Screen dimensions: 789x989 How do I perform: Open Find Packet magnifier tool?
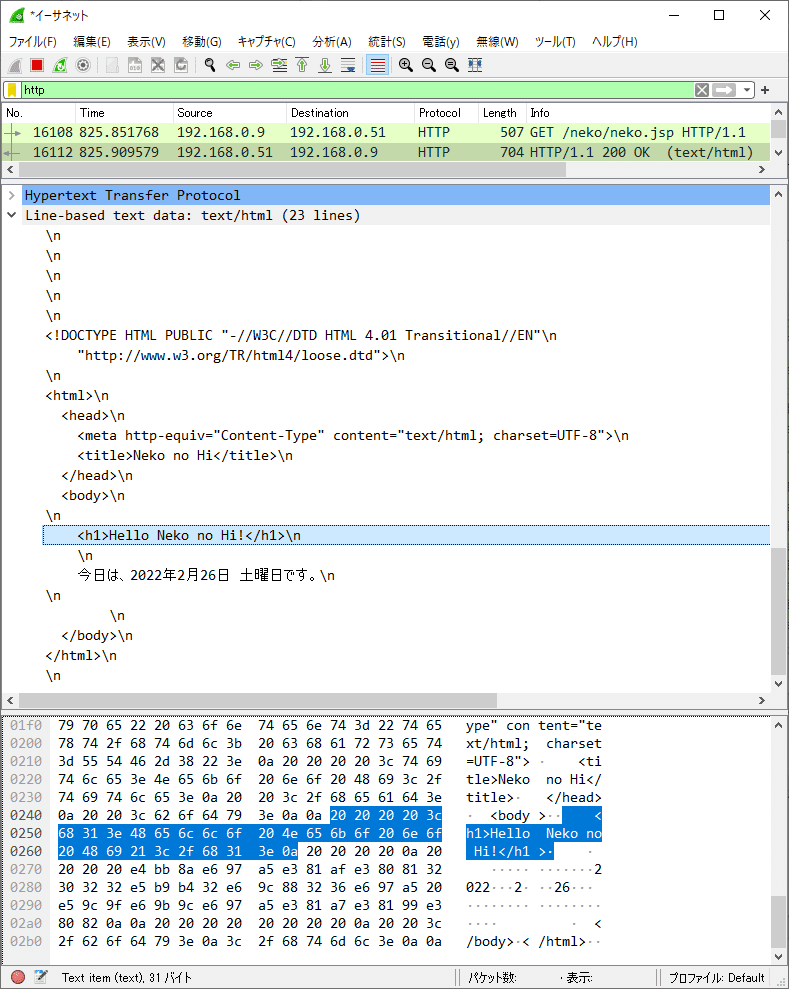210,65
